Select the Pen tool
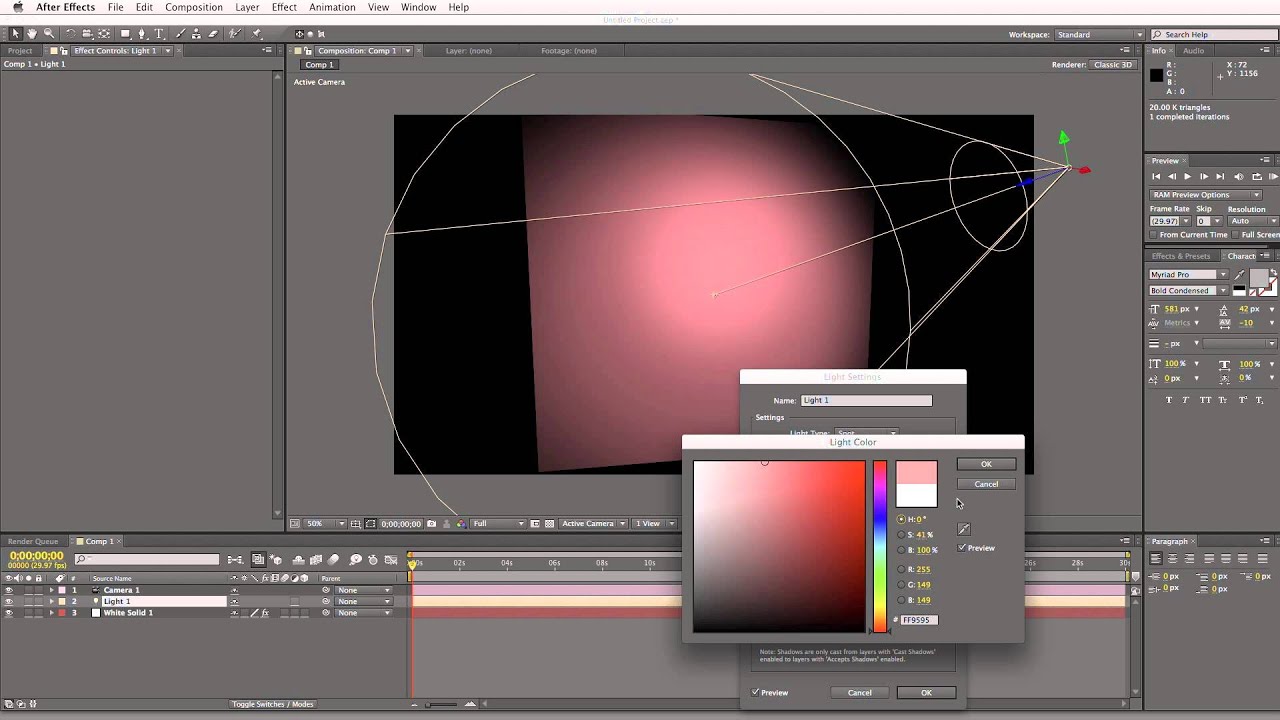Screen dimensions: 1280x720 point(142,34)
